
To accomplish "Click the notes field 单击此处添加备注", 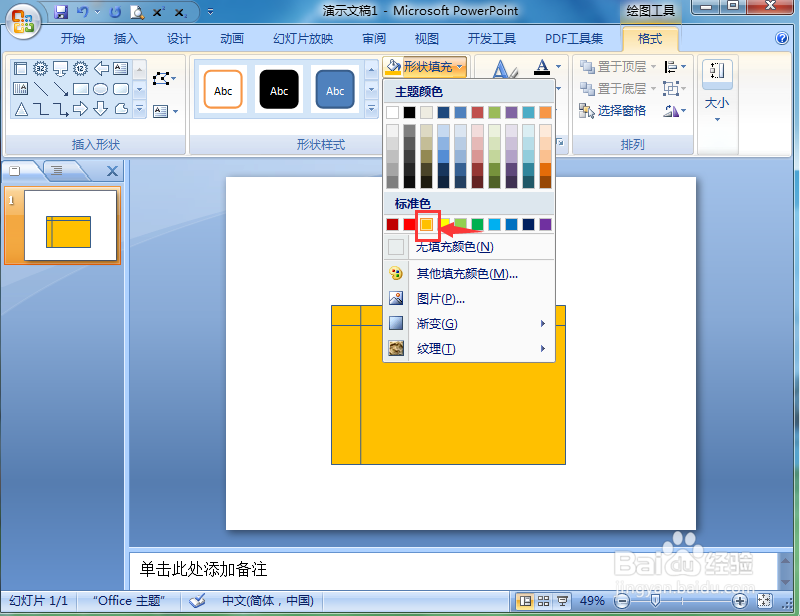I will 453,569.
